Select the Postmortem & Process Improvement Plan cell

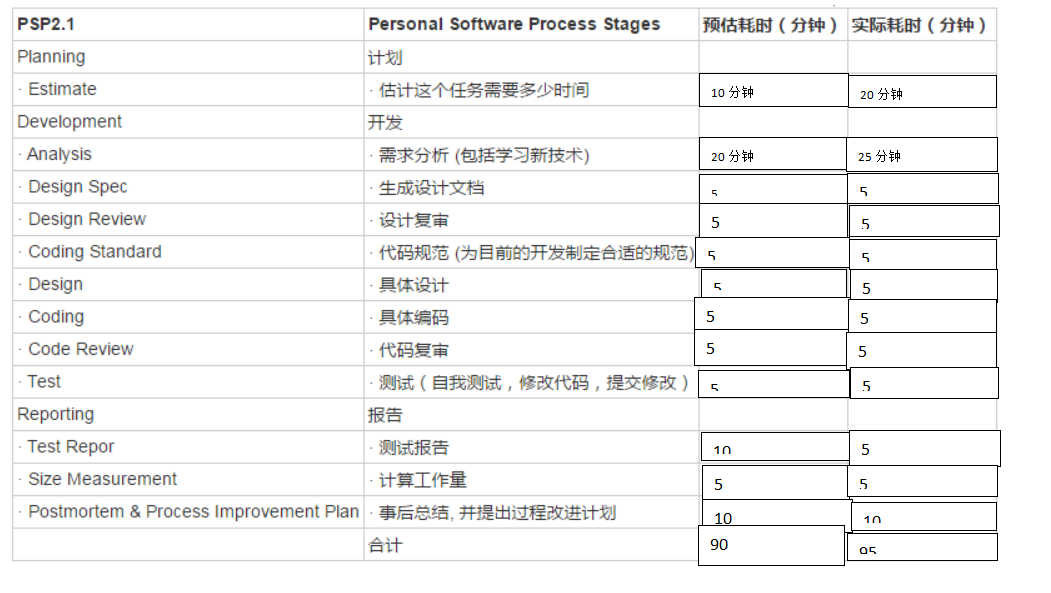pyautogui.click(x=193, y=512)
